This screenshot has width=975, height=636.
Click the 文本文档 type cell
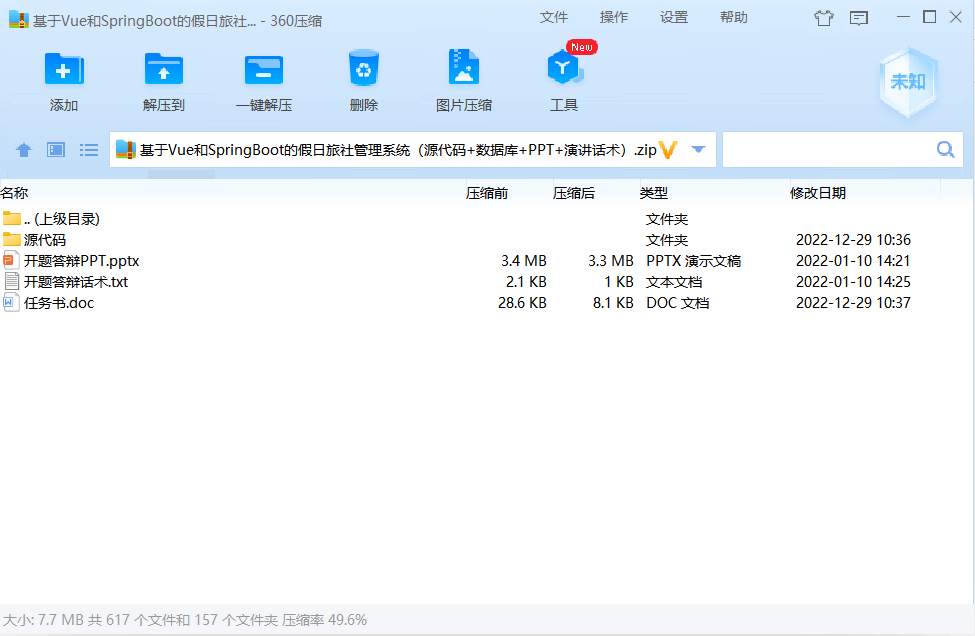coord(674,282)
